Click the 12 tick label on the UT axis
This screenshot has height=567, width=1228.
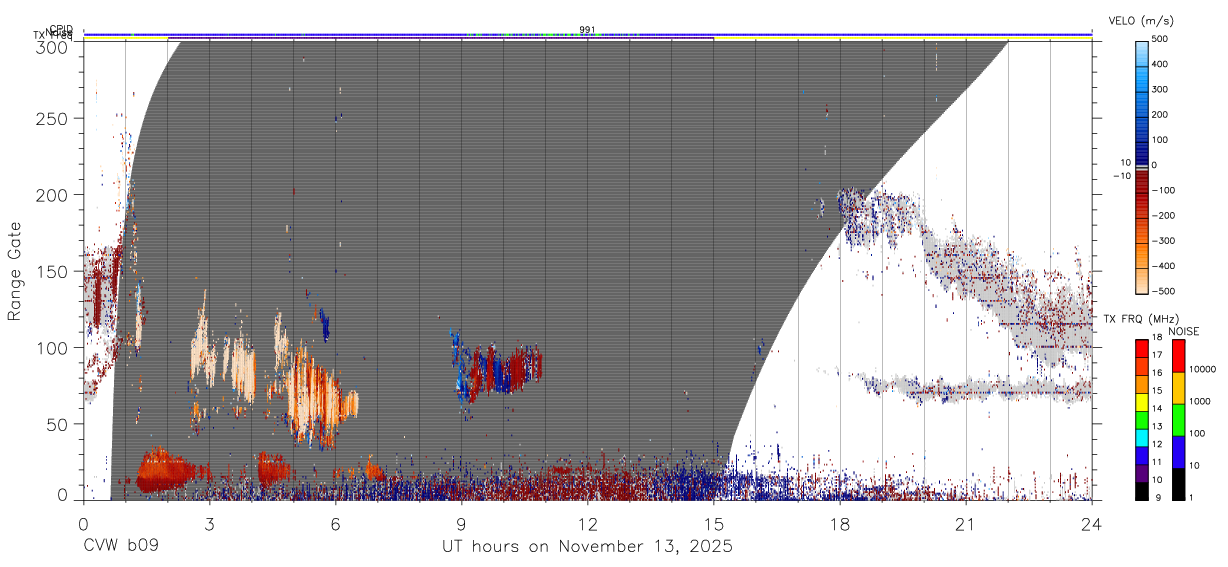click(x=588, y=524)
